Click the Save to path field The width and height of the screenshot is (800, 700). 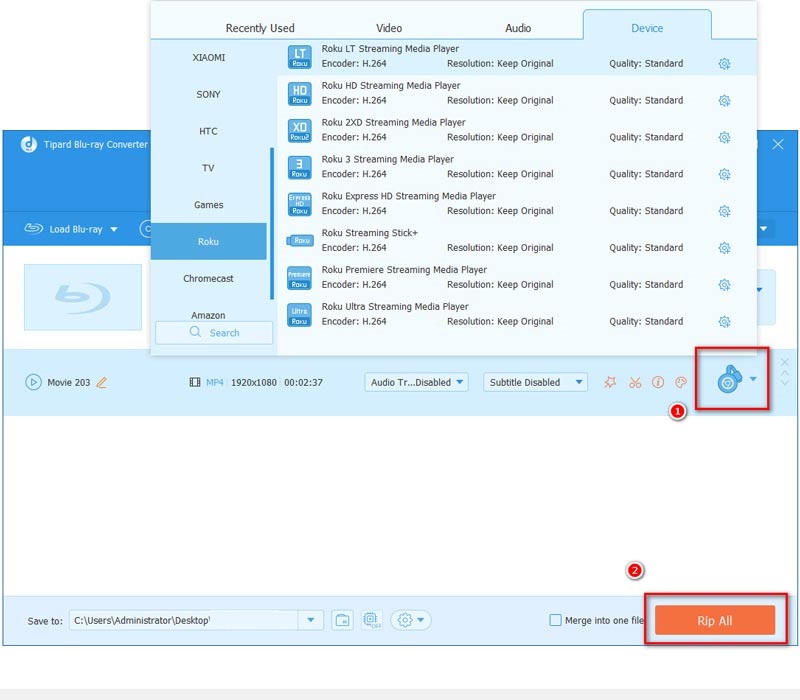tap(184, 620)
